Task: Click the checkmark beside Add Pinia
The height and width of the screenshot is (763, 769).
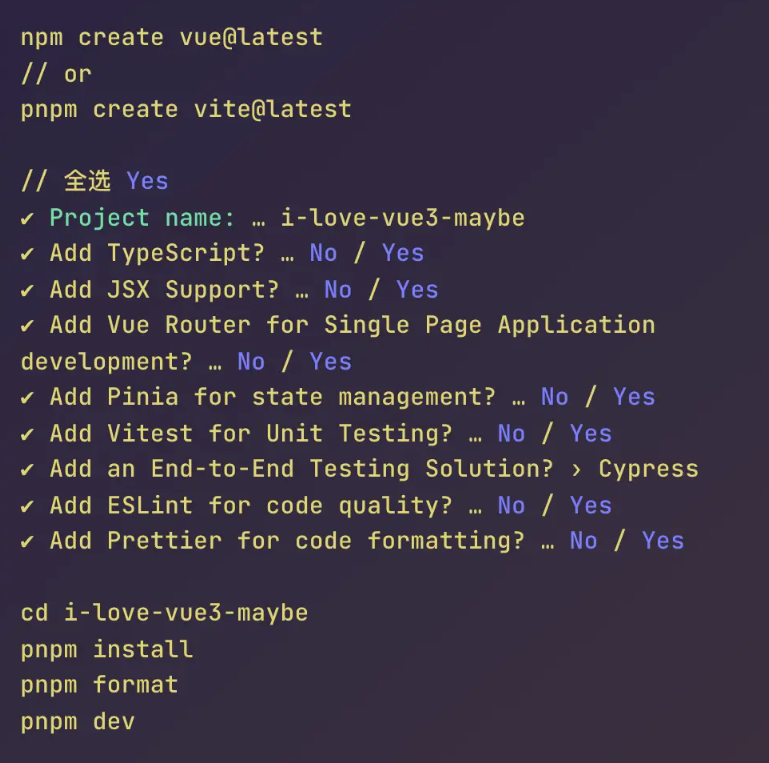Action: pyautogui.click(x=27, y=398)
